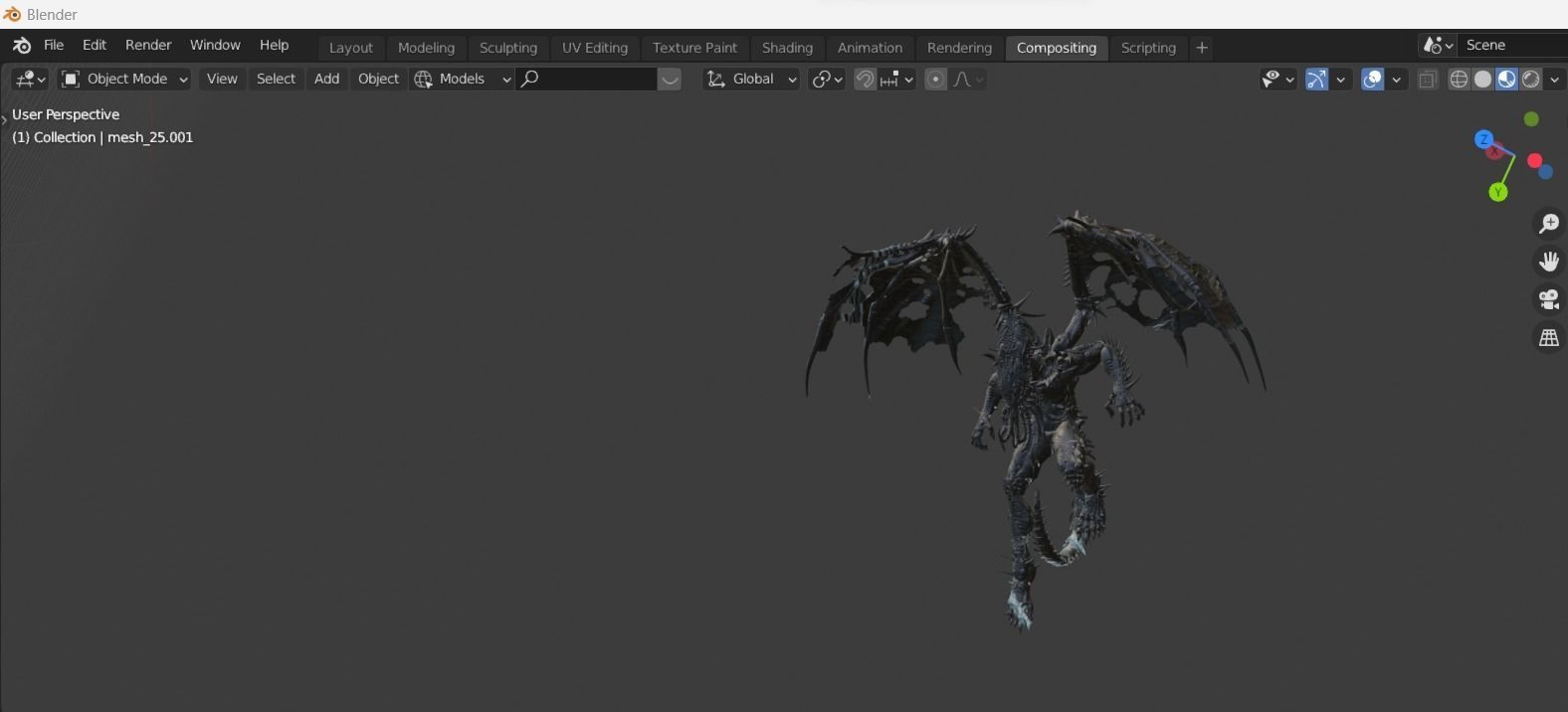The width and height of the screenshot is (1568, 712).
Task: Open the Help menu
Action: click(x=274, y=45)
